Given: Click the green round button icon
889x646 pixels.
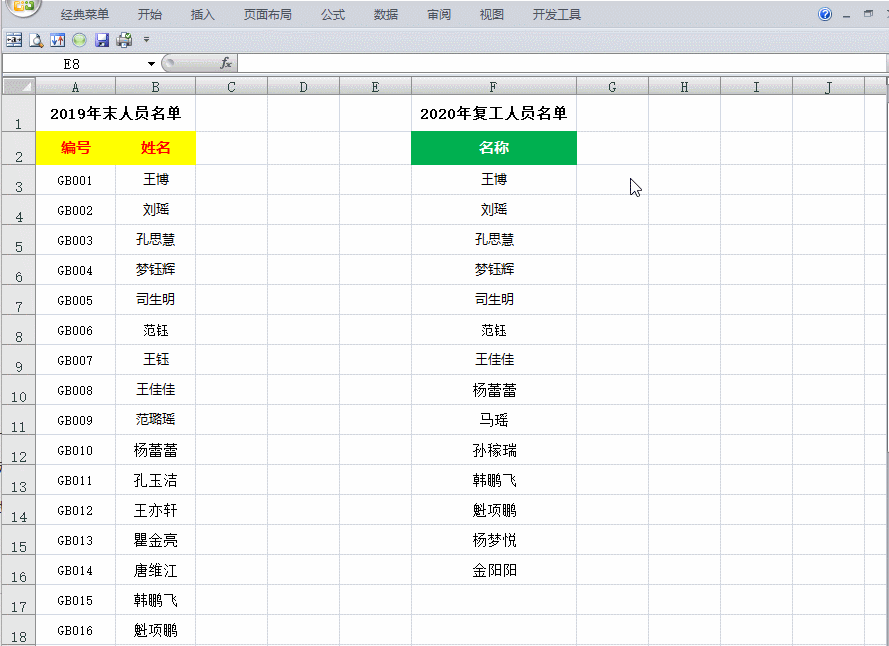Looking at the screenshot, I should [79, 40].
